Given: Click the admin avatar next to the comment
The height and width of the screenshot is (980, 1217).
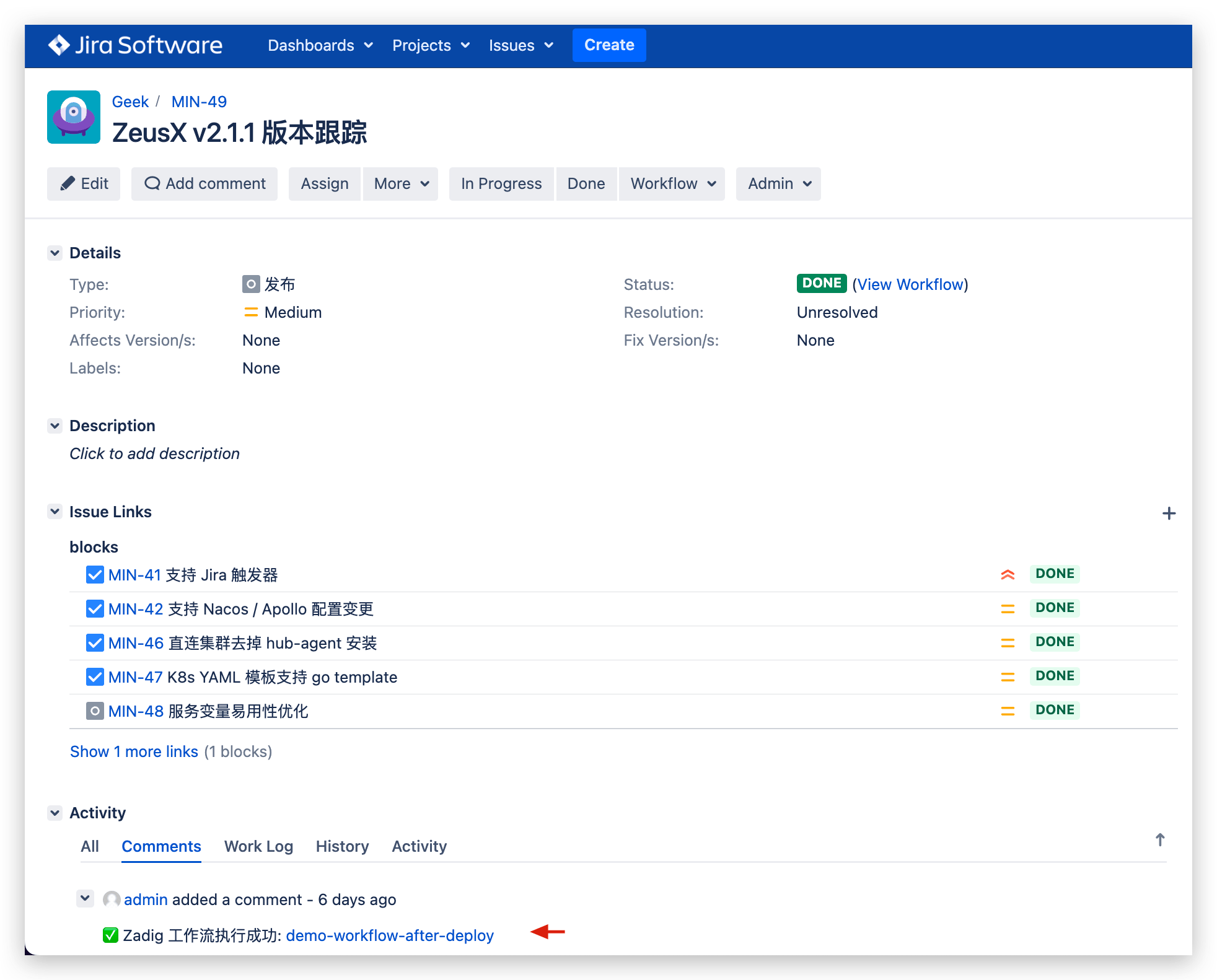Looking at the screenshot, I should (x=112, y=899).
